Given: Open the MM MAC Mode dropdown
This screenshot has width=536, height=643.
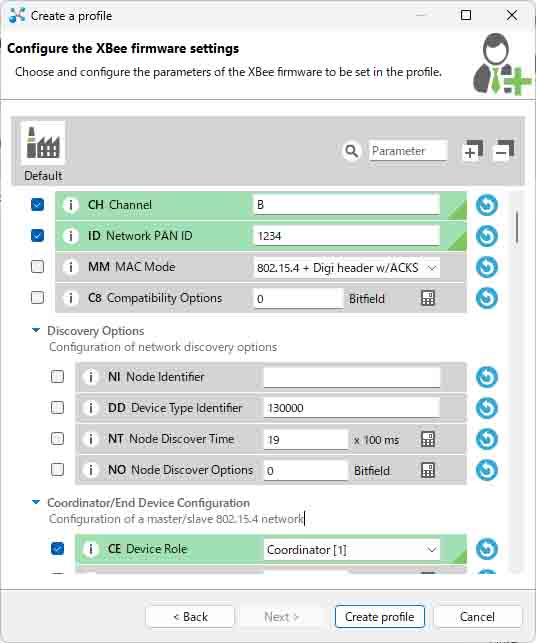Looking at the screenshot, I should [x=347, y=268].
